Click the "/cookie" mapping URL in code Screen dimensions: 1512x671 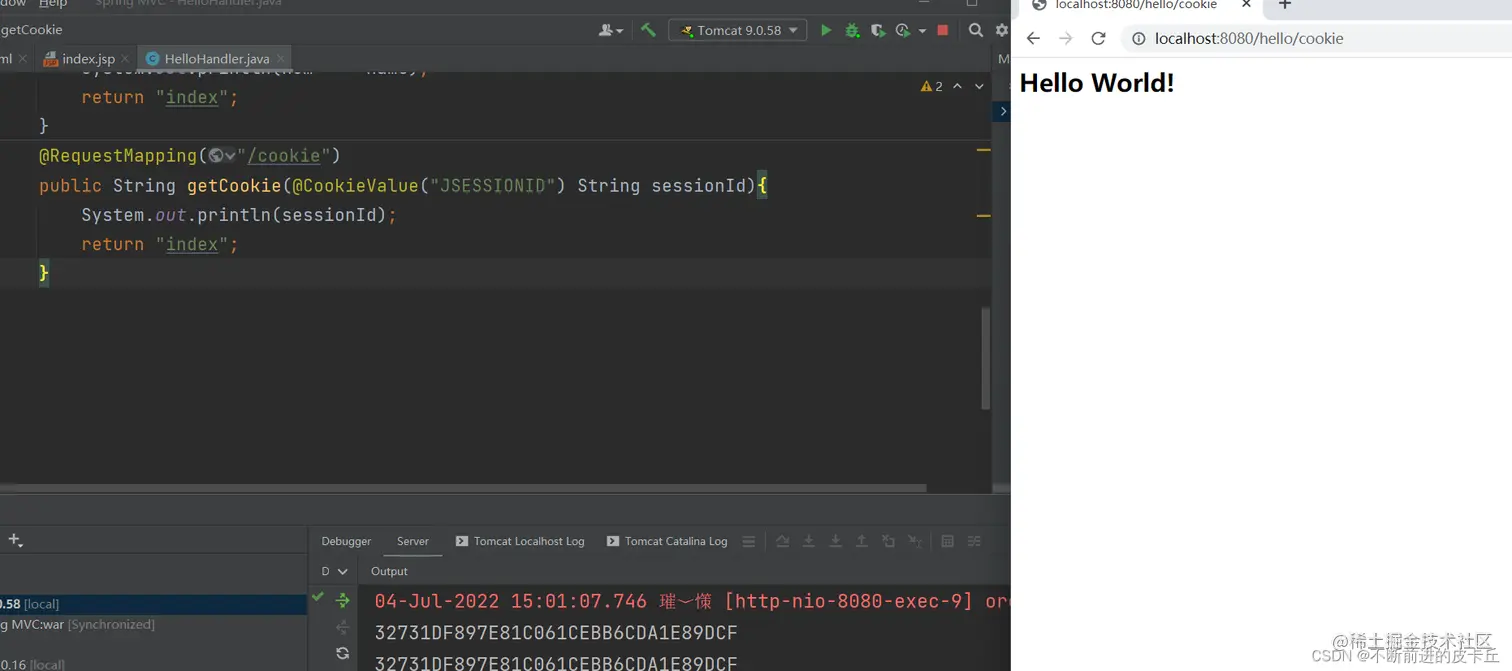pyautogui.click(x=284, y=156)
